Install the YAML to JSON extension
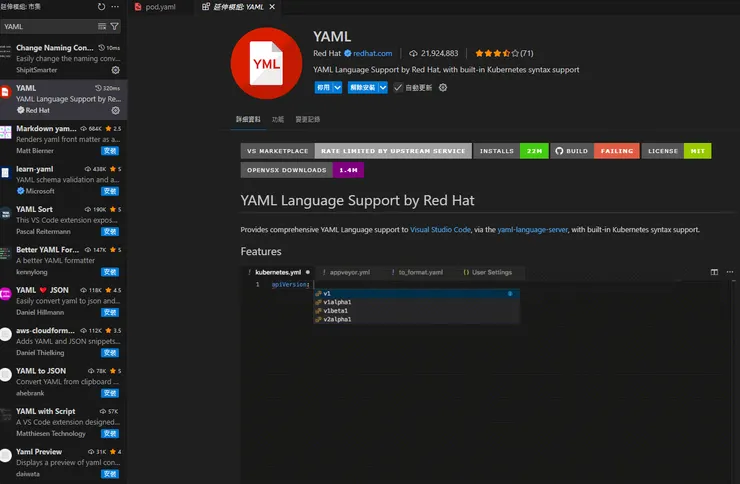The height and width of the screenshot is (484, 740). coord(110,393)
